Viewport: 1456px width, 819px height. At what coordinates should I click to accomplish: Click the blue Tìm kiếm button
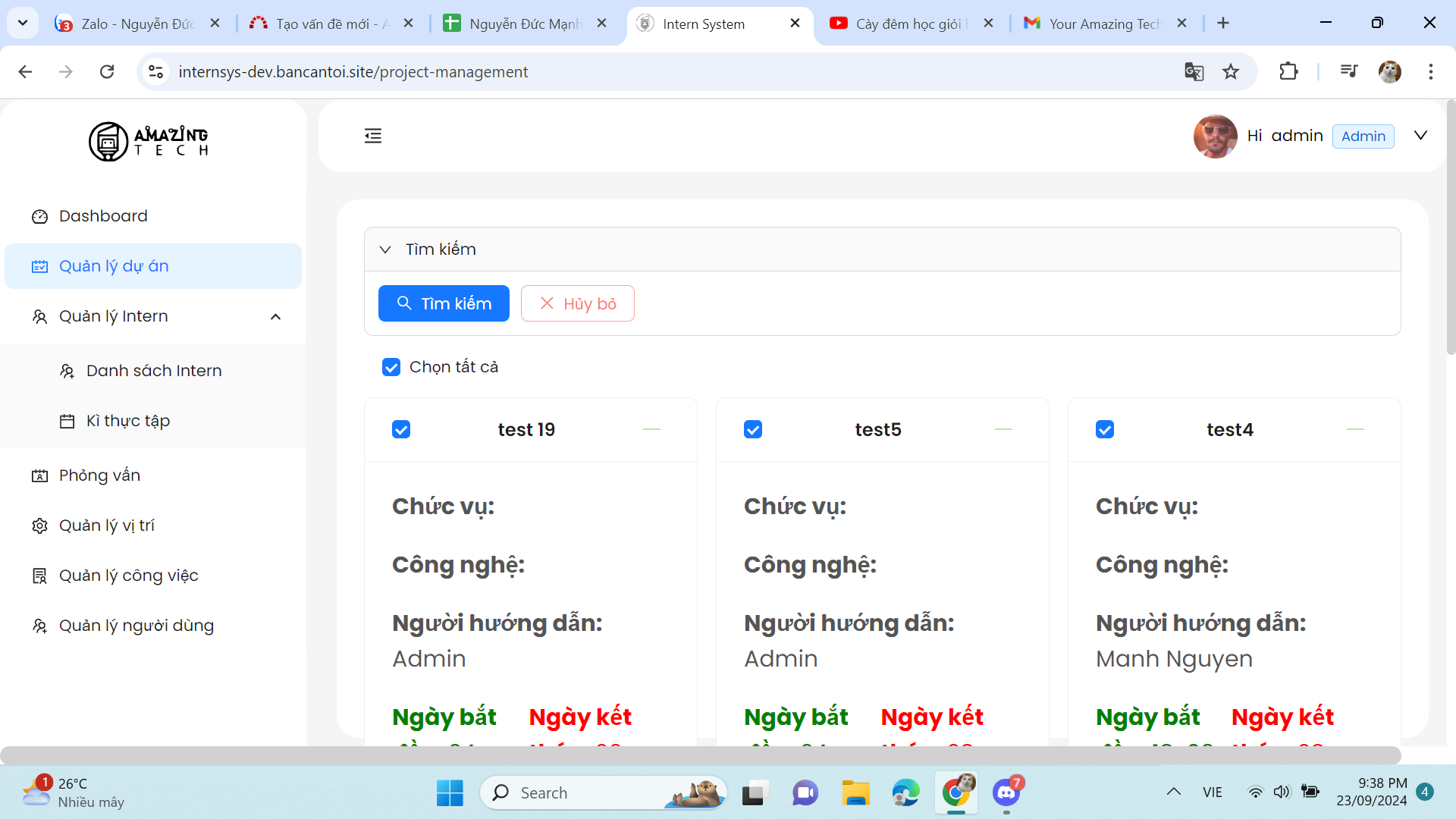(x=444, y=303)
